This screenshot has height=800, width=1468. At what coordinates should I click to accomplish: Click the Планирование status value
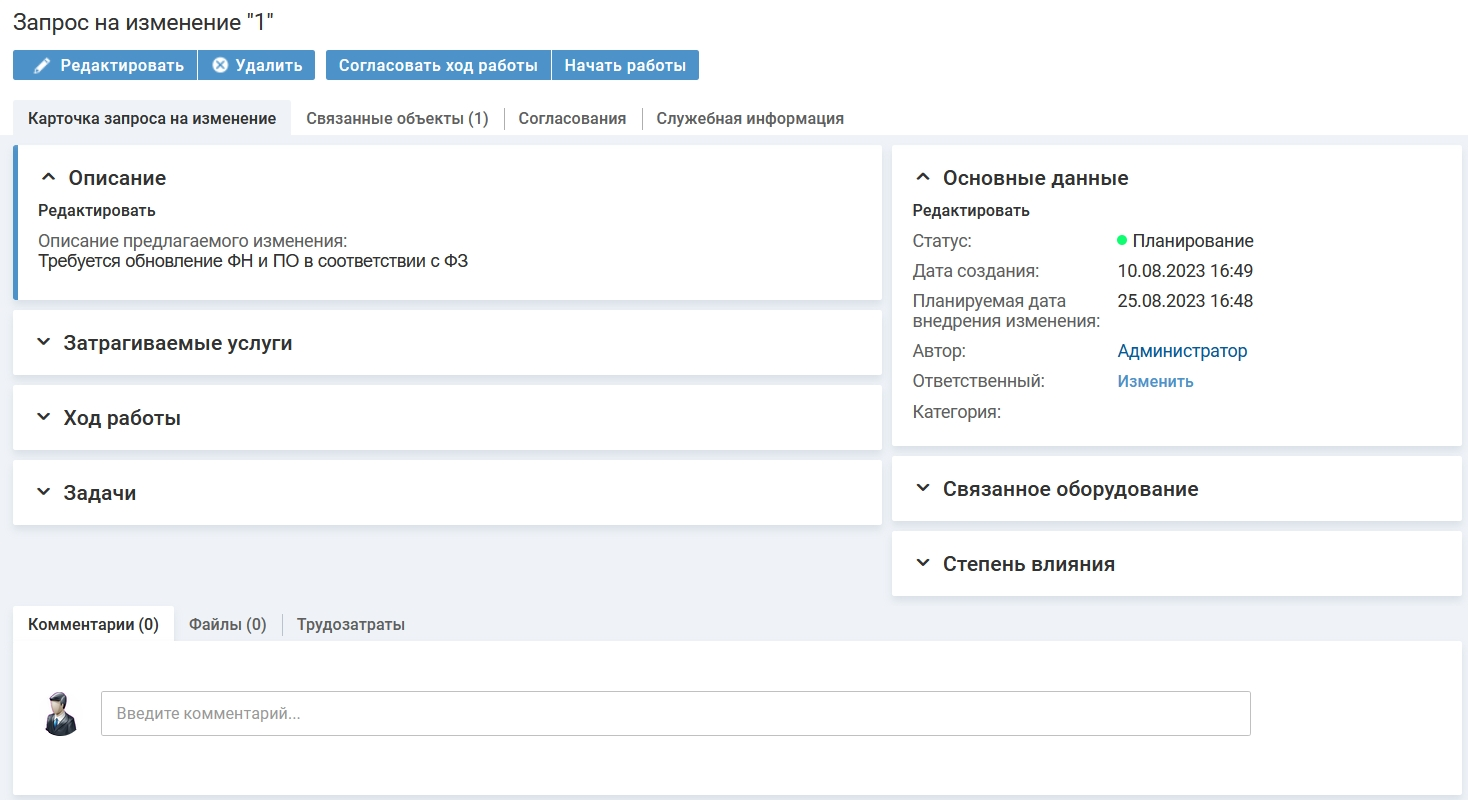(x=1193, y=241)
